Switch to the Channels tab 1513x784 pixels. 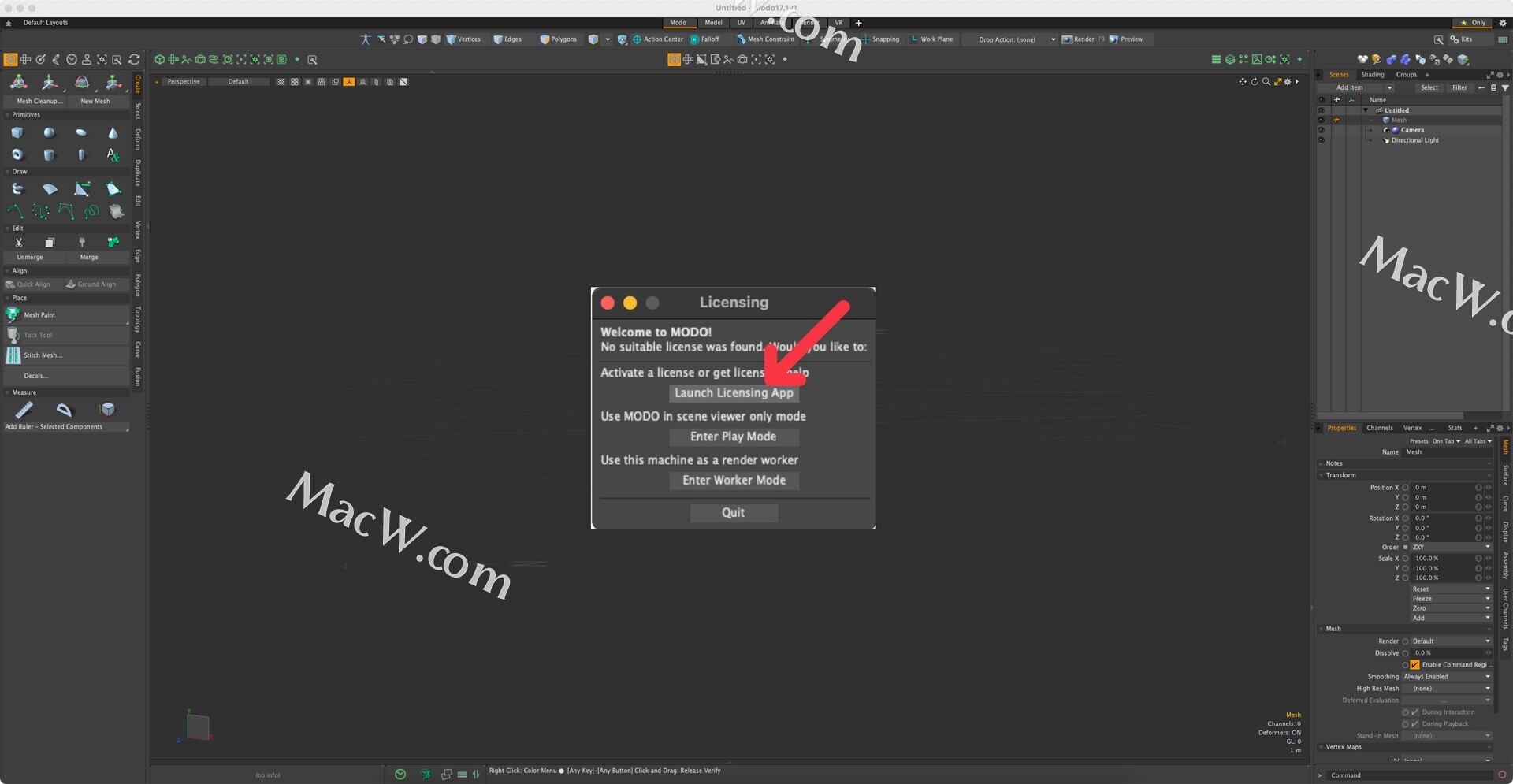(1380, 428)
